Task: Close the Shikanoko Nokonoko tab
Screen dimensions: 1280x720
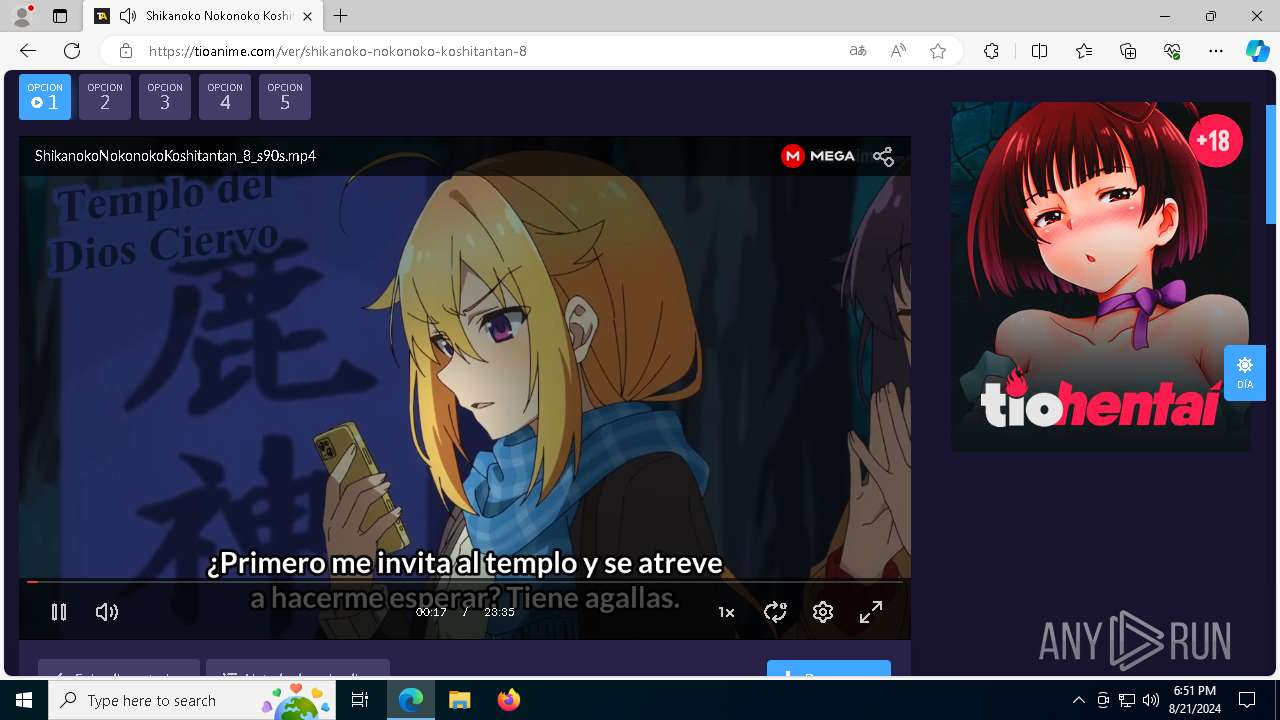Action: [x=307, y=16]
